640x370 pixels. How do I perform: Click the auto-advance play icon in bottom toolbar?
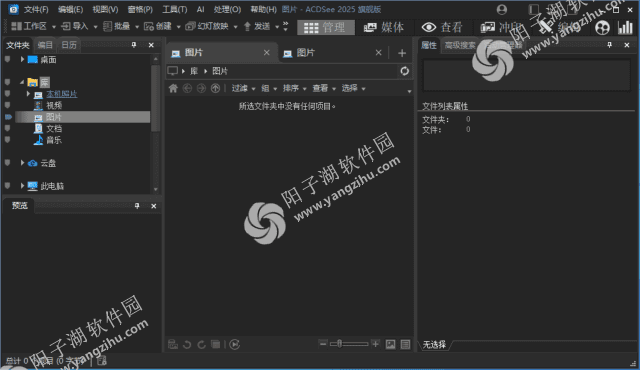pyautogui.click(x=235, y=344)
